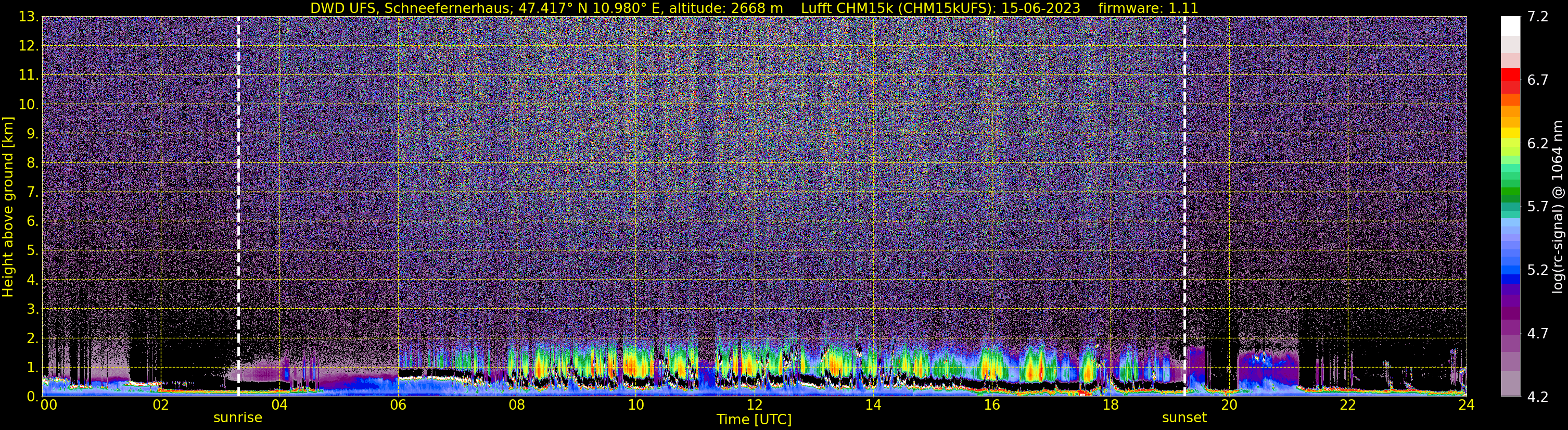Click the bright blue colorbar segment at 5.2
This screenshot has height=430, width=1568.
1510,269
